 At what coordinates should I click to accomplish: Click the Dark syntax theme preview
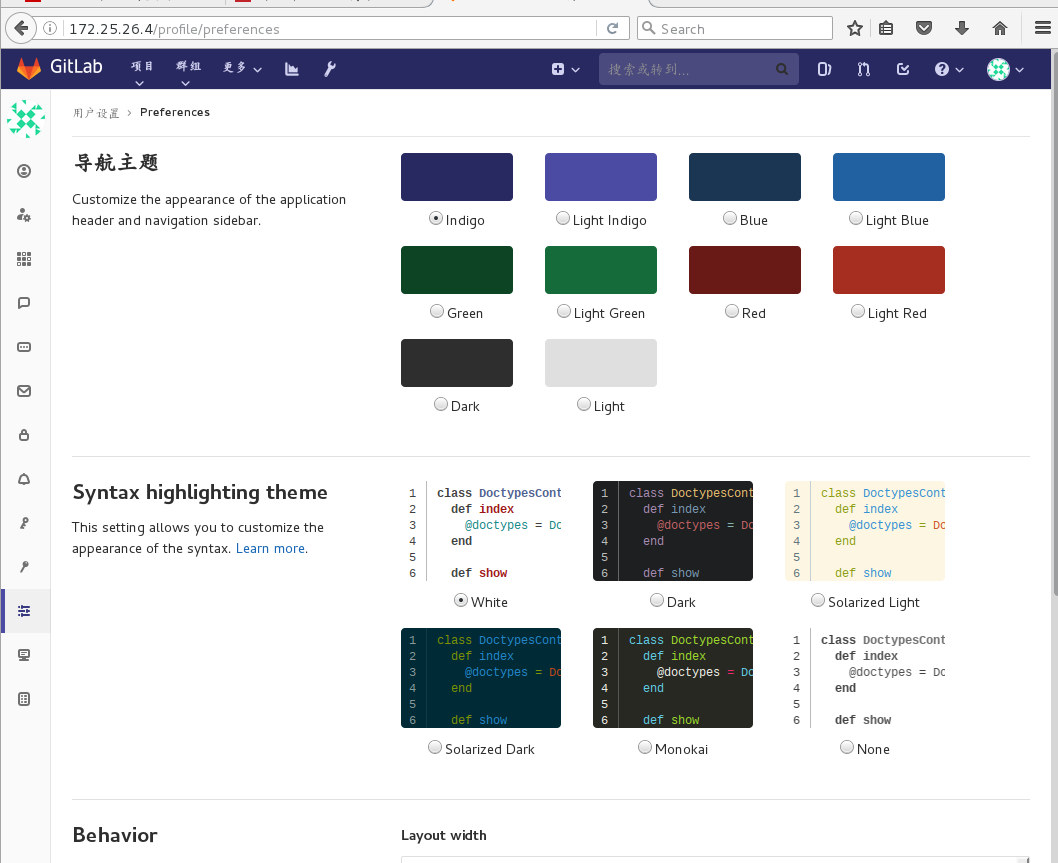pyautogui.click(x=673, y=531)
